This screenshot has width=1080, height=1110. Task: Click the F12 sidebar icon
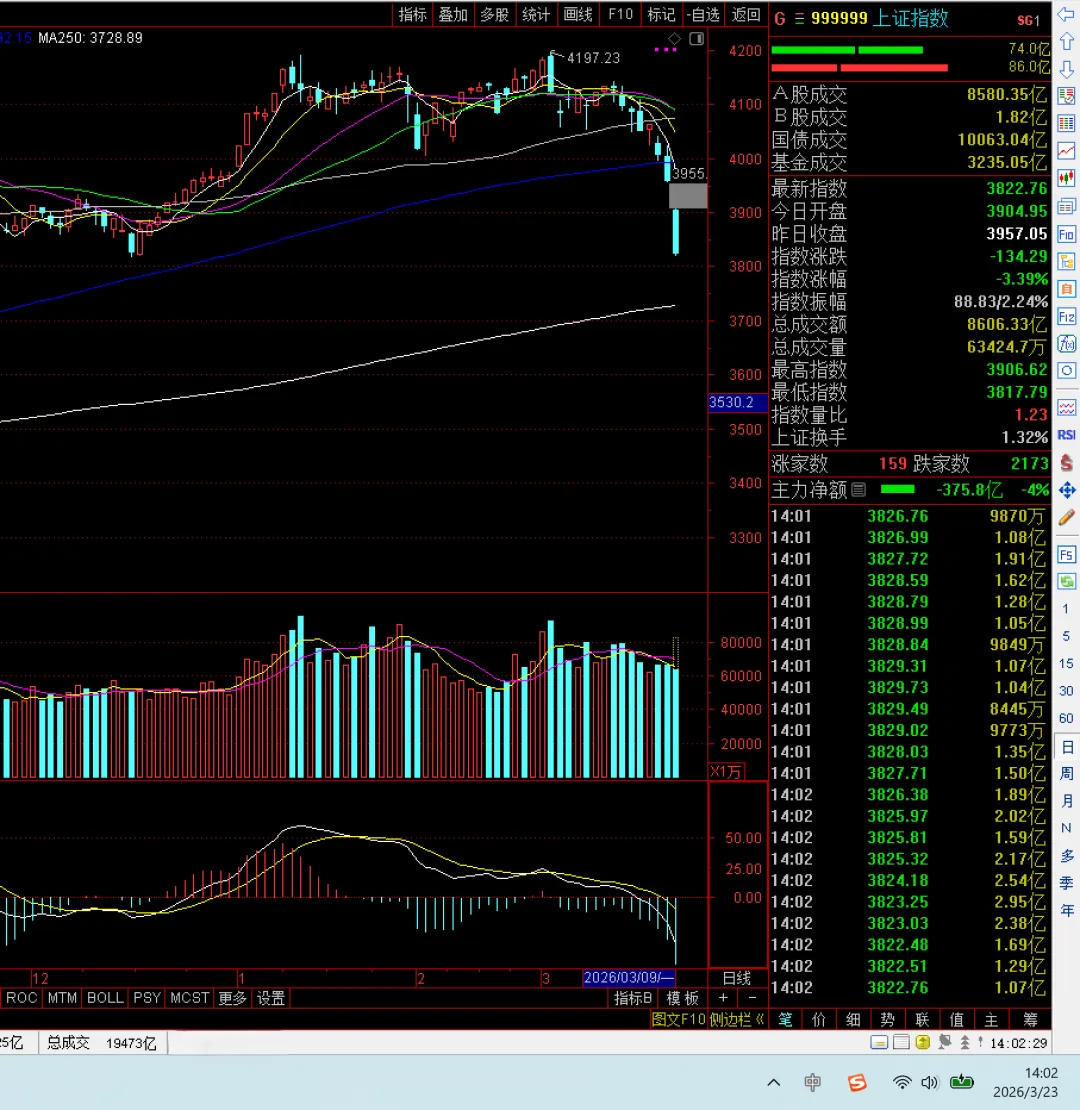(1066, 316)
